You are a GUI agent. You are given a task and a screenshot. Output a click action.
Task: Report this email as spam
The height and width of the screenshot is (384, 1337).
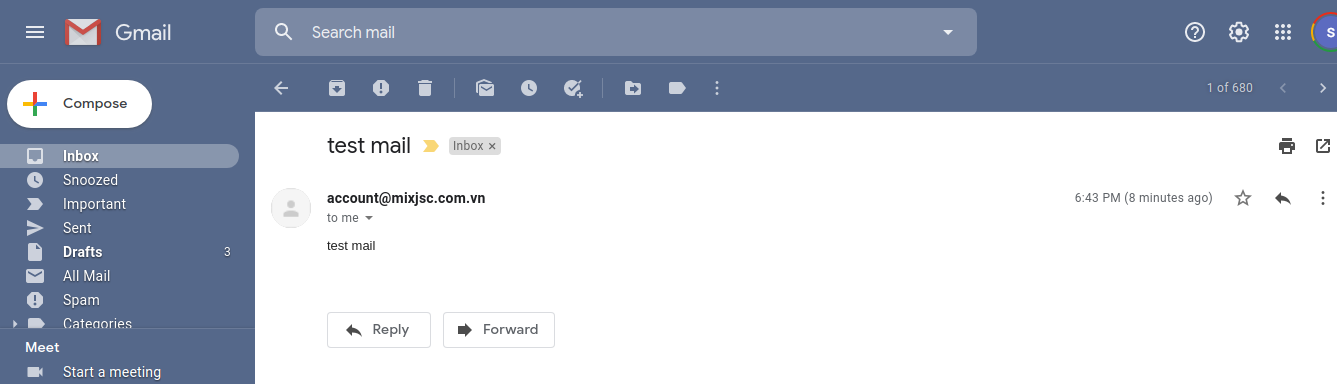381,88
